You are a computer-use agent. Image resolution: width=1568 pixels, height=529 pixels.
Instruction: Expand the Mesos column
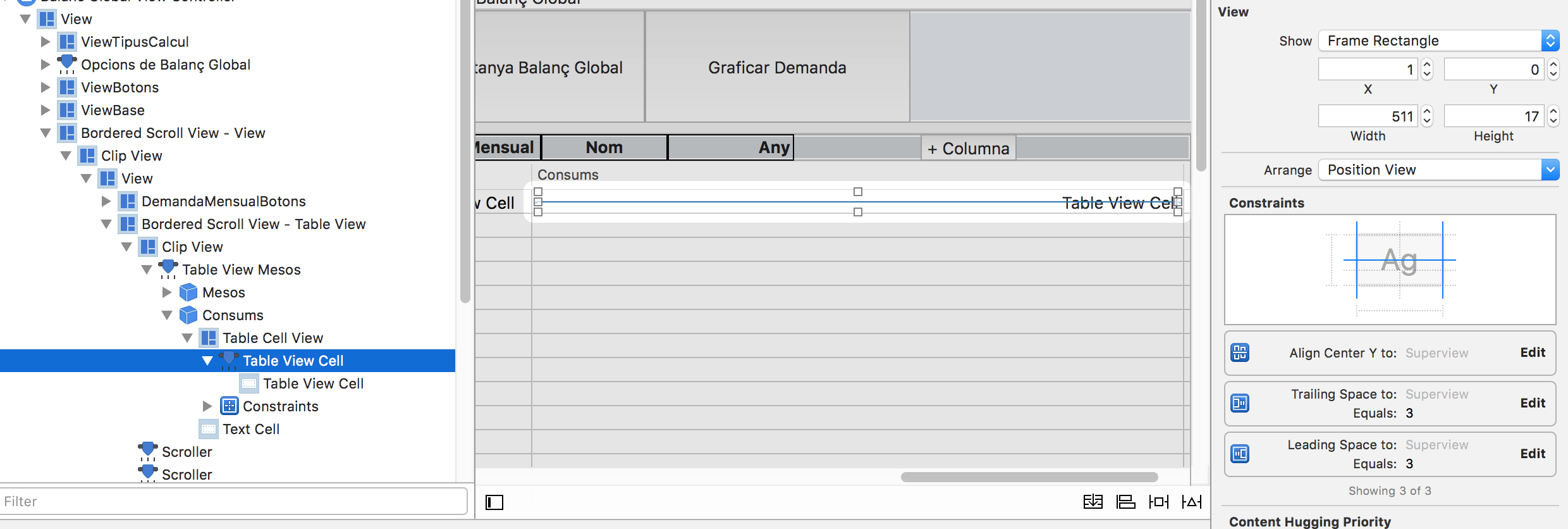coord(167,292)
